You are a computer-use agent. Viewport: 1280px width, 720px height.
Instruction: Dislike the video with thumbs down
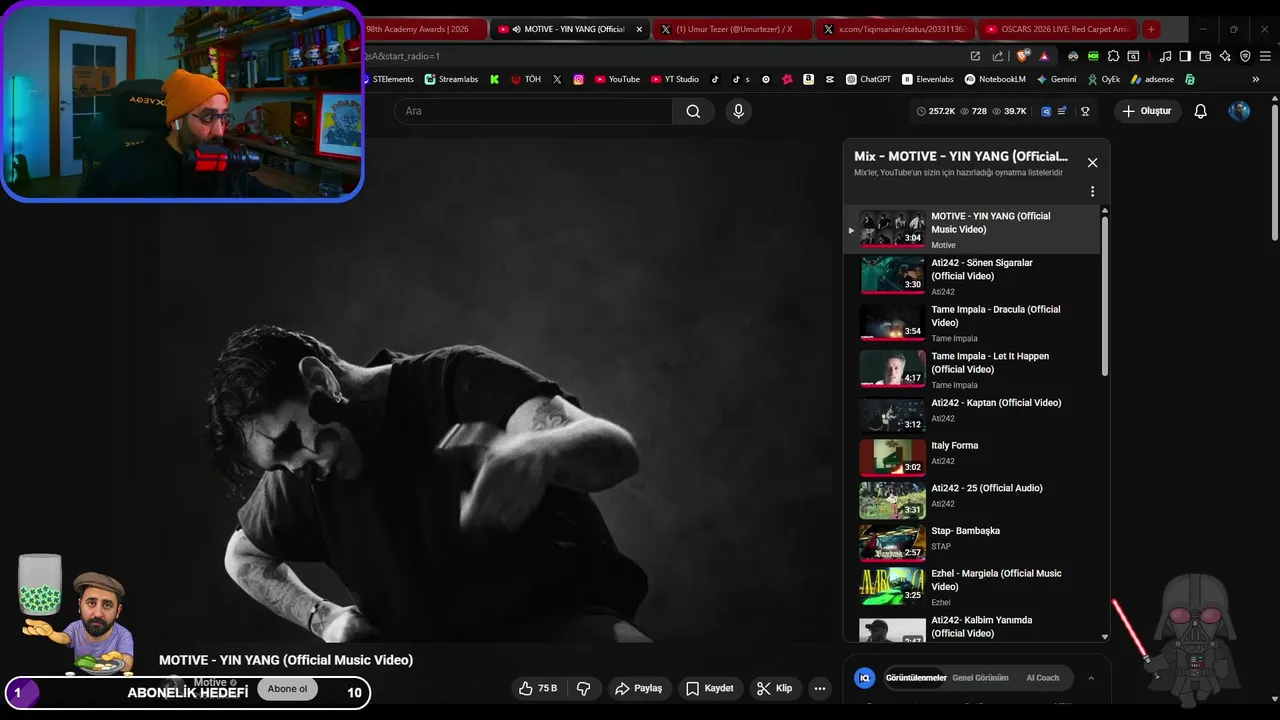tap(584, 688)
